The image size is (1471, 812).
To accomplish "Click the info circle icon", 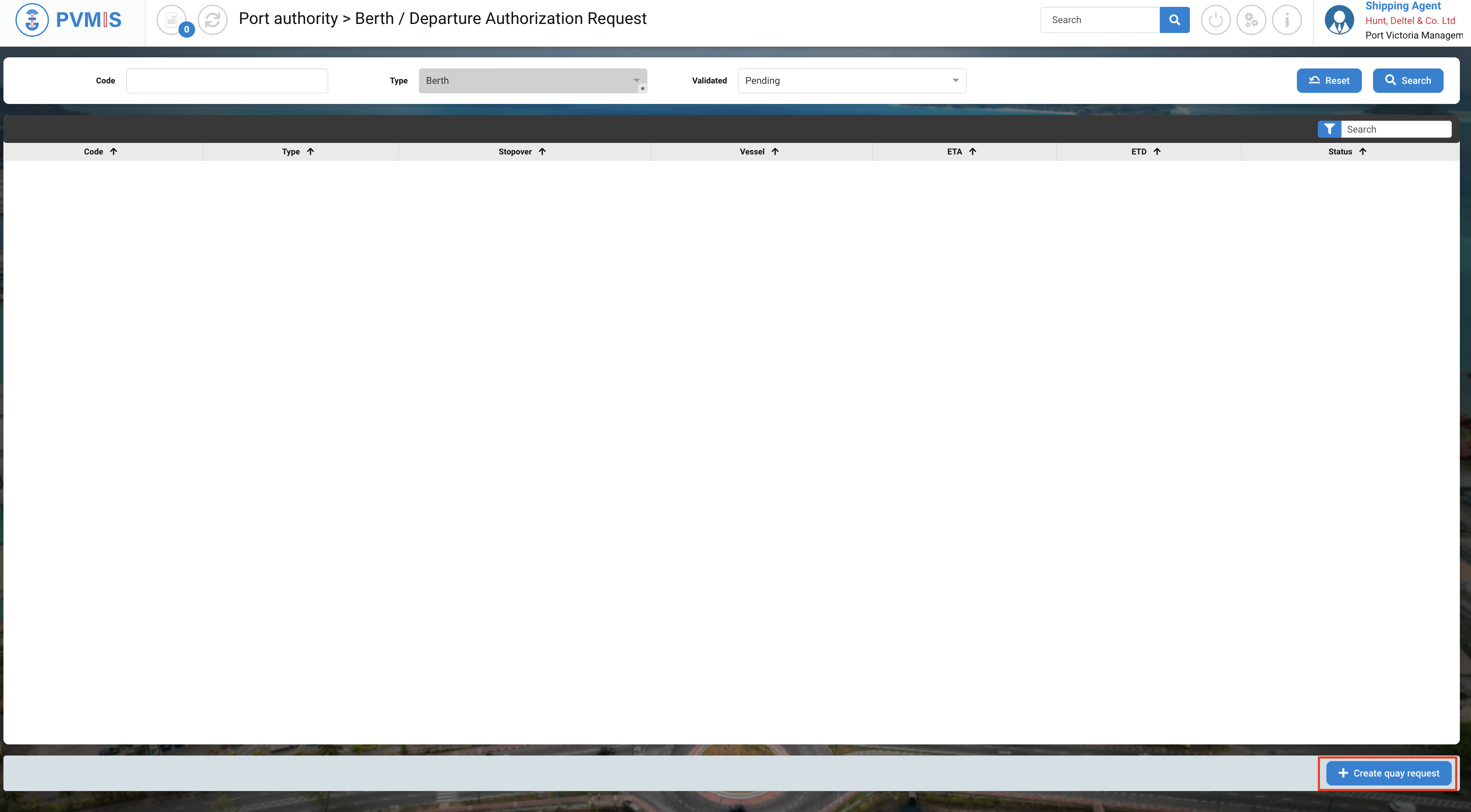I will [x=1287, y=20].
